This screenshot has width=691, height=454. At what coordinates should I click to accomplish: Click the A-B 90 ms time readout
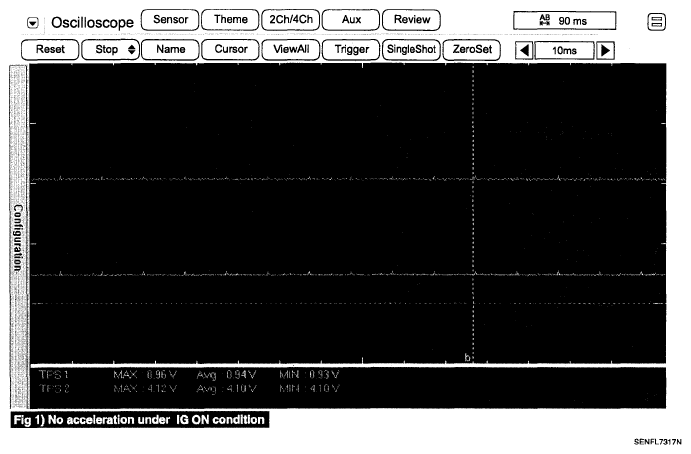point(565,20)
